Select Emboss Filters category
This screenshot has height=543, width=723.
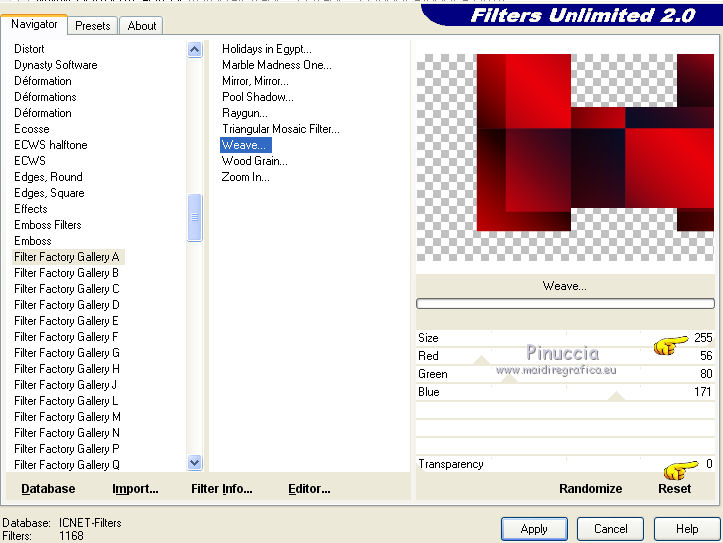tap(47, 225)
